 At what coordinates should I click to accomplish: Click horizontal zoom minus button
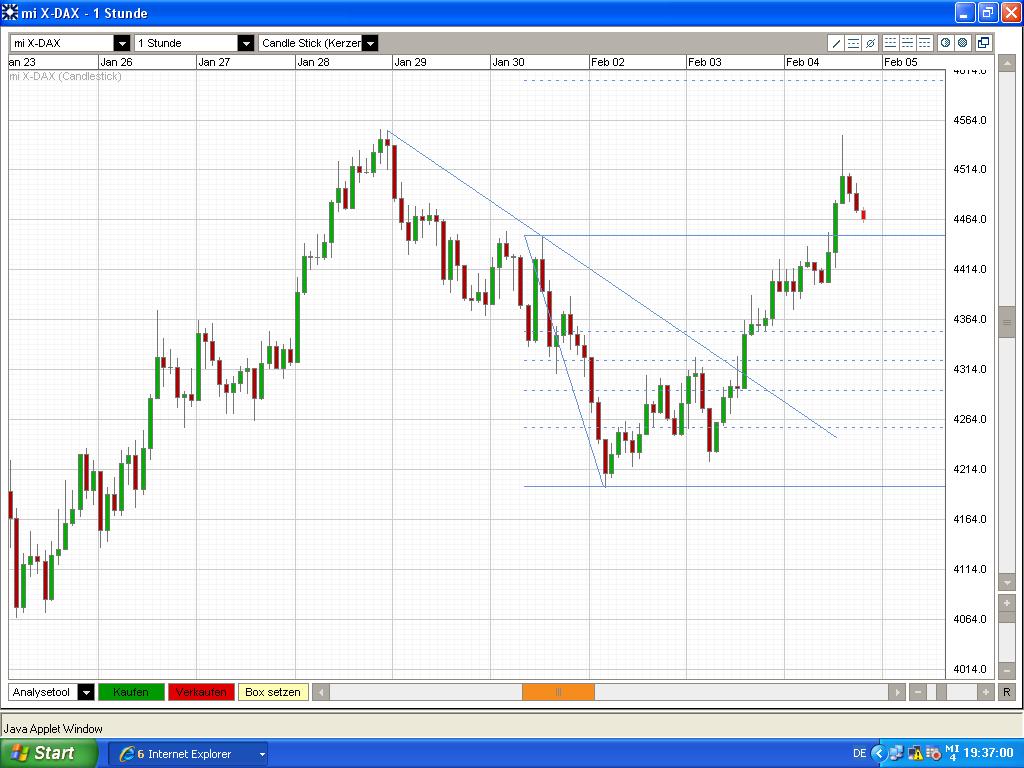pyautogui.click(x=918, y=692)
